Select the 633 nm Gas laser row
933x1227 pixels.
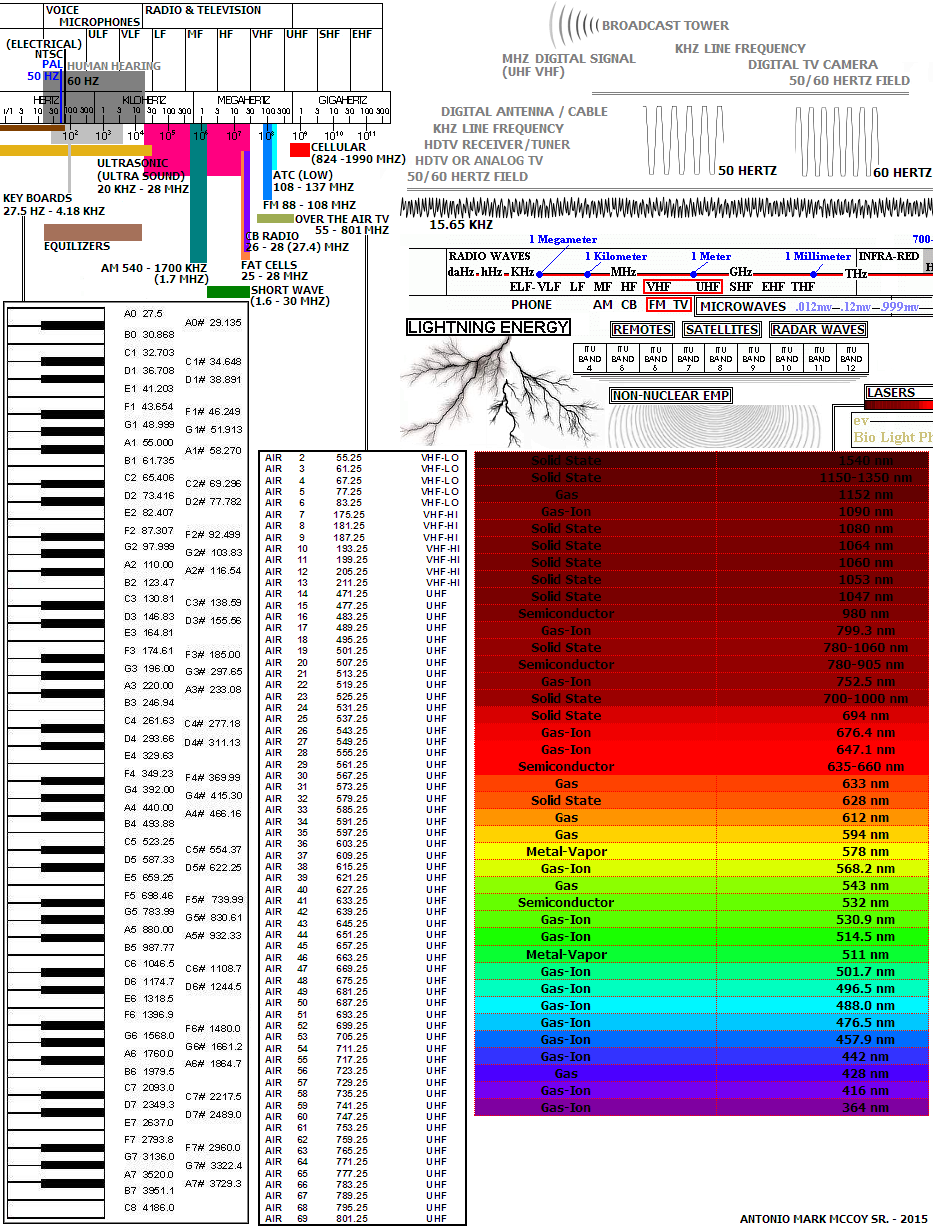702,784
